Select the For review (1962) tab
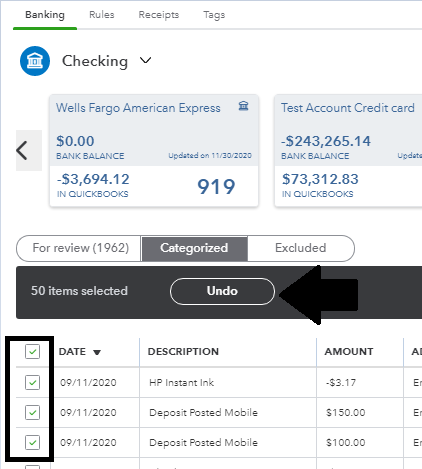 79,248
